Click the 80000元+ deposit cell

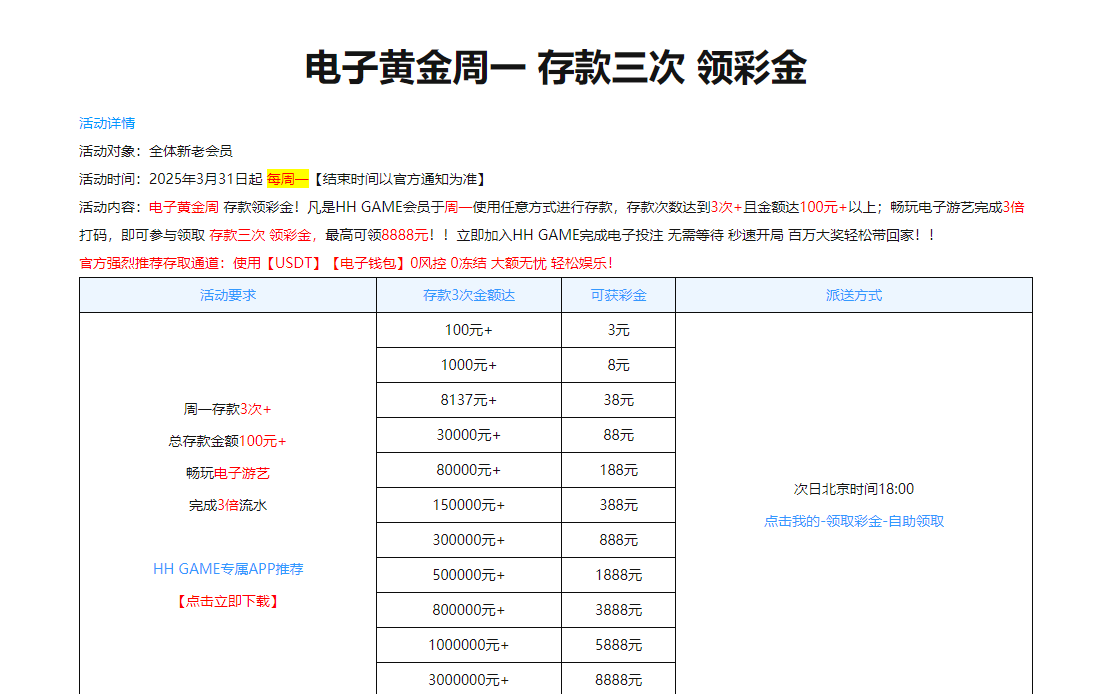click(469, 470)
